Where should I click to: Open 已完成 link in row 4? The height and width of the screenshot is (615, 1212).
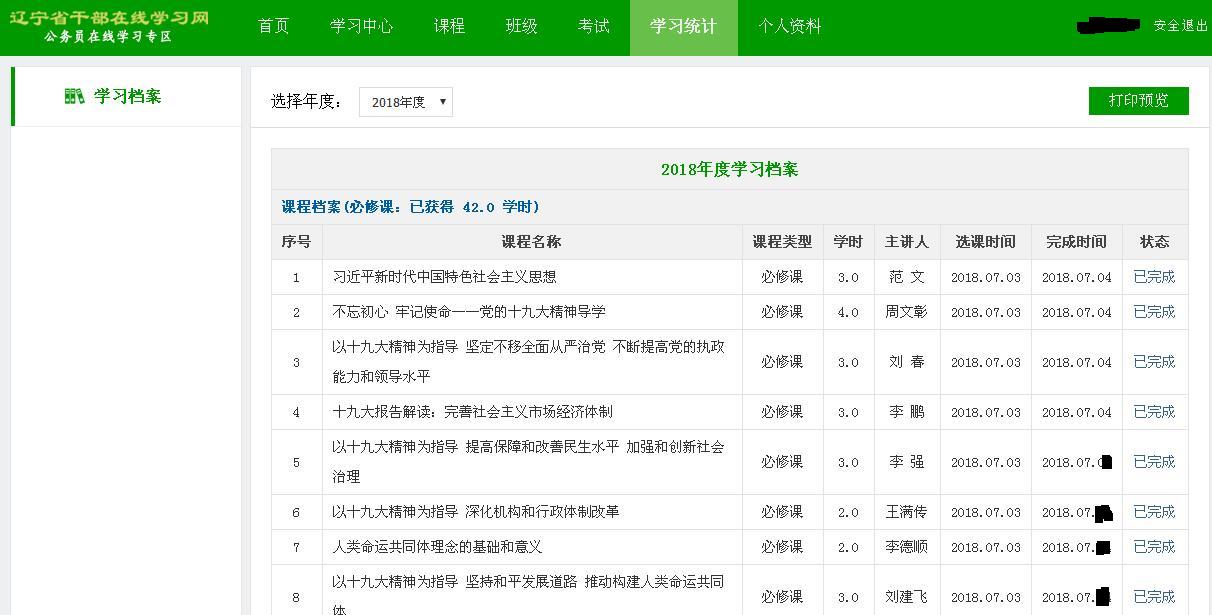point(1154,412)
